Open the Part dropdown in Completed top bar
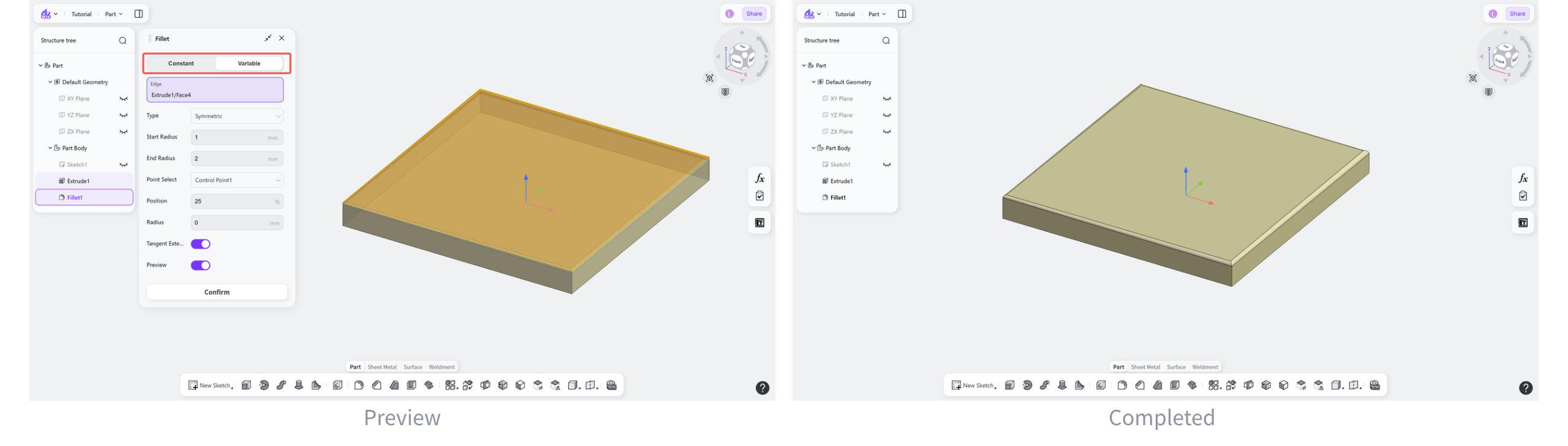Image resolution: width=1568 pixels, height=446 pixels. [x=877, y=14]
